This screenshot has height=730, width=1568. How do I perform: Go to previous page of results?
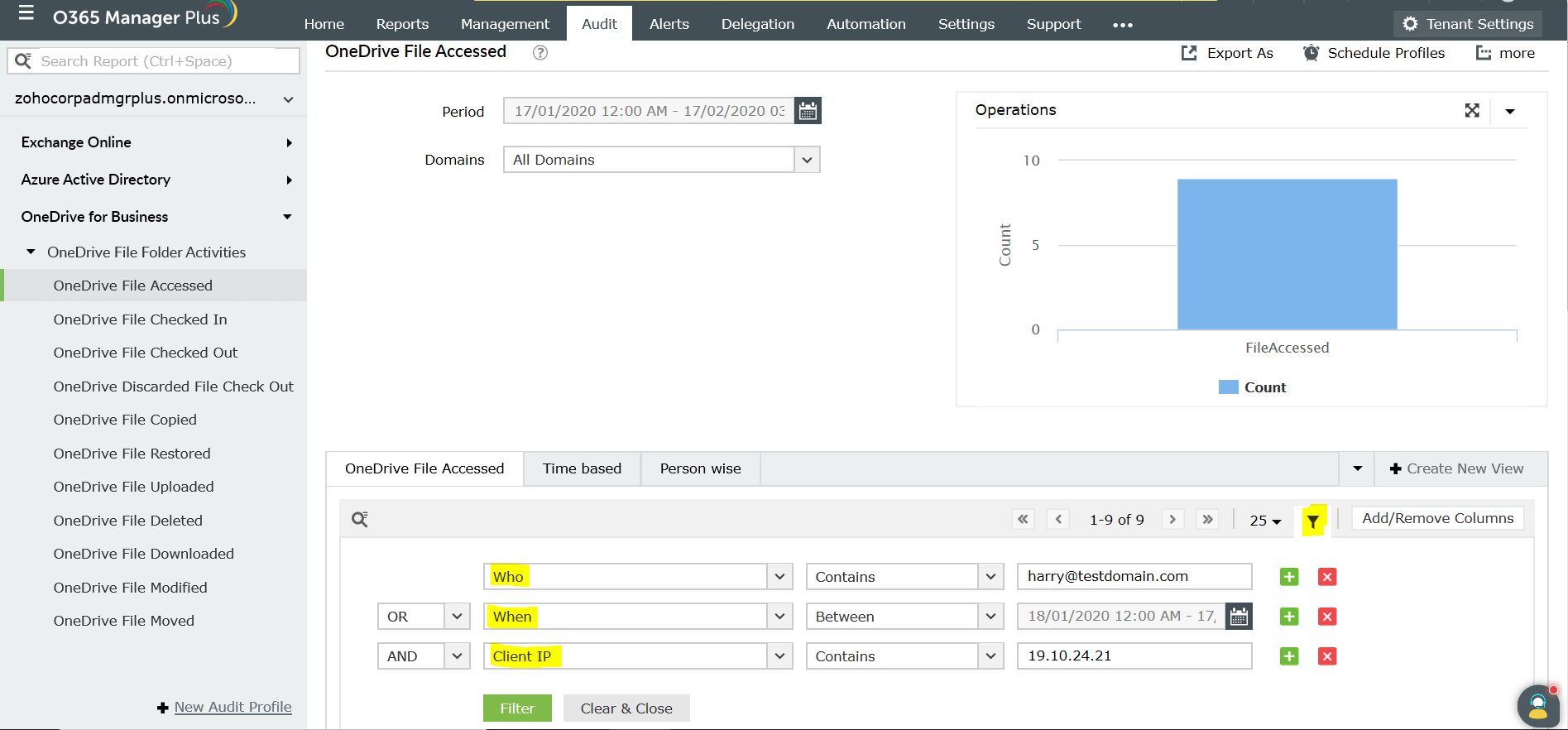coord(1058,519)
